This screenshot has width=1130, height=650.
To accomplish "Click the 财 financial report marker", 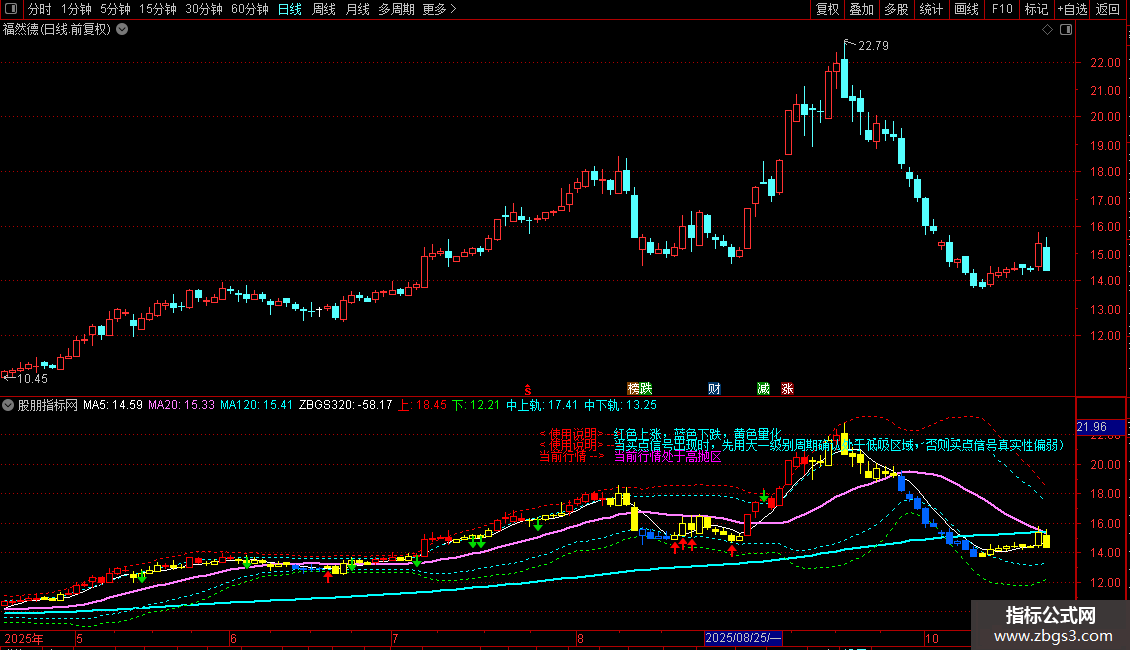I will tap(714, 388).
